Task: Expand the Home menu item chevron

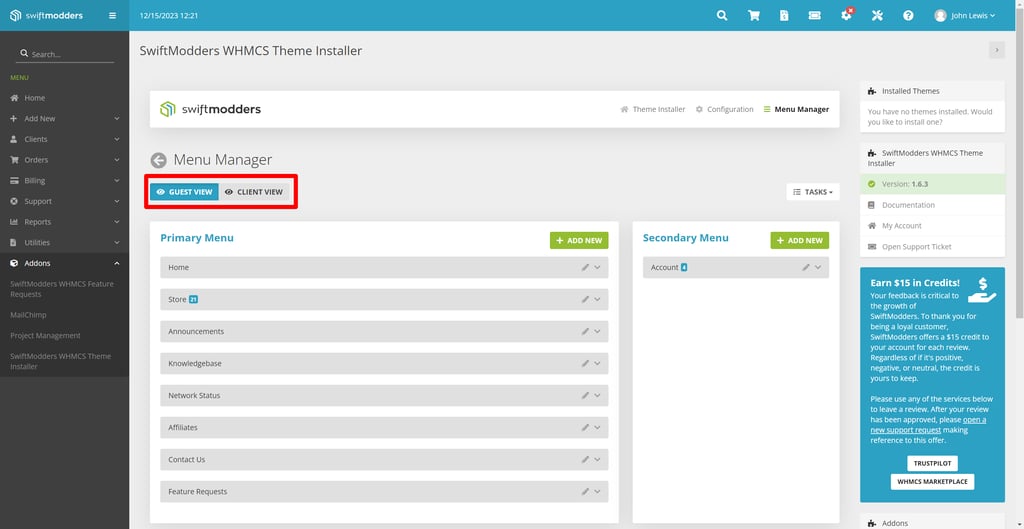Action: click(598, 267)
